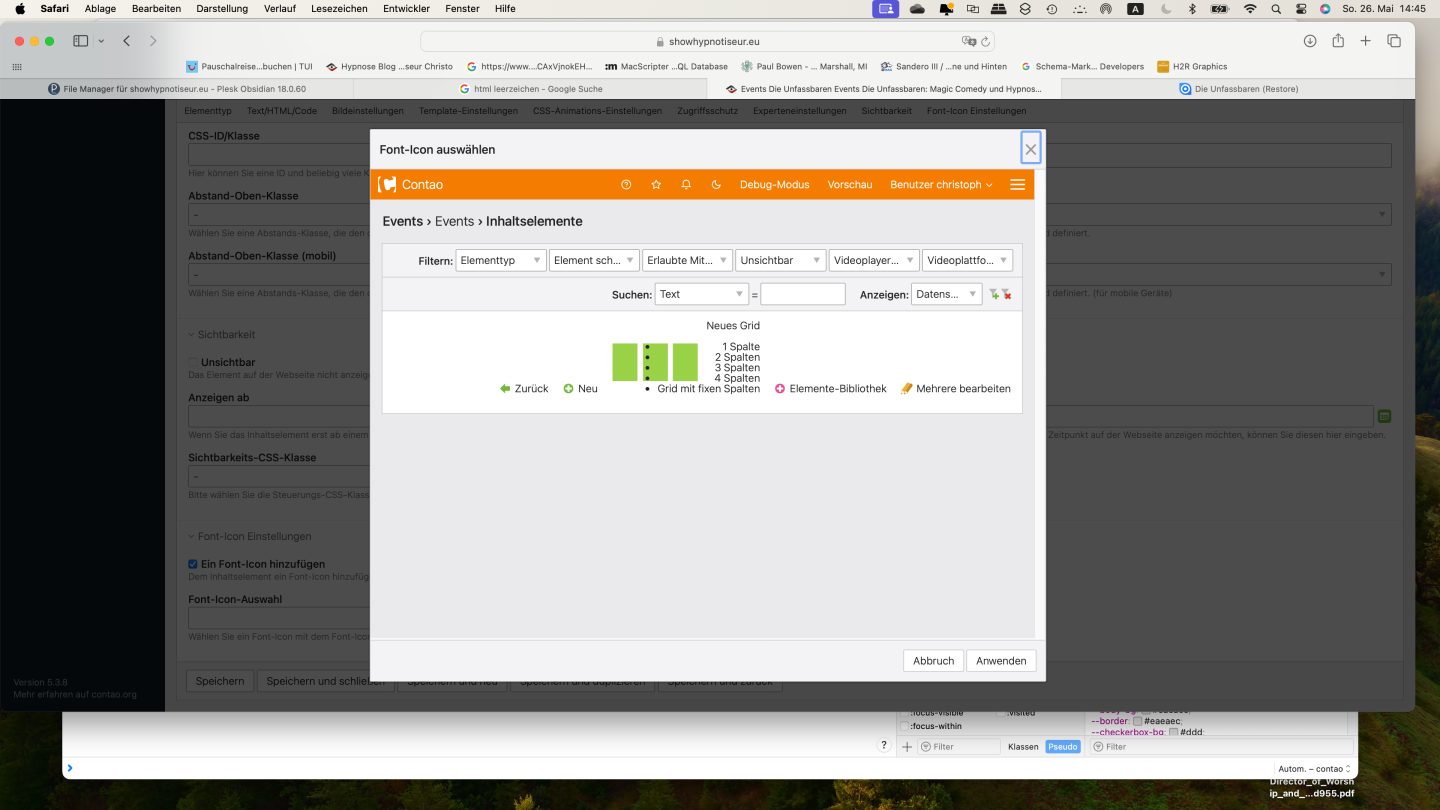Image resolution: width=1440 pixels, height=810 pixels.
Task: Uncheck Ein Font-Icon hinzufügen checkbox
Action: (x=193, y=564)
